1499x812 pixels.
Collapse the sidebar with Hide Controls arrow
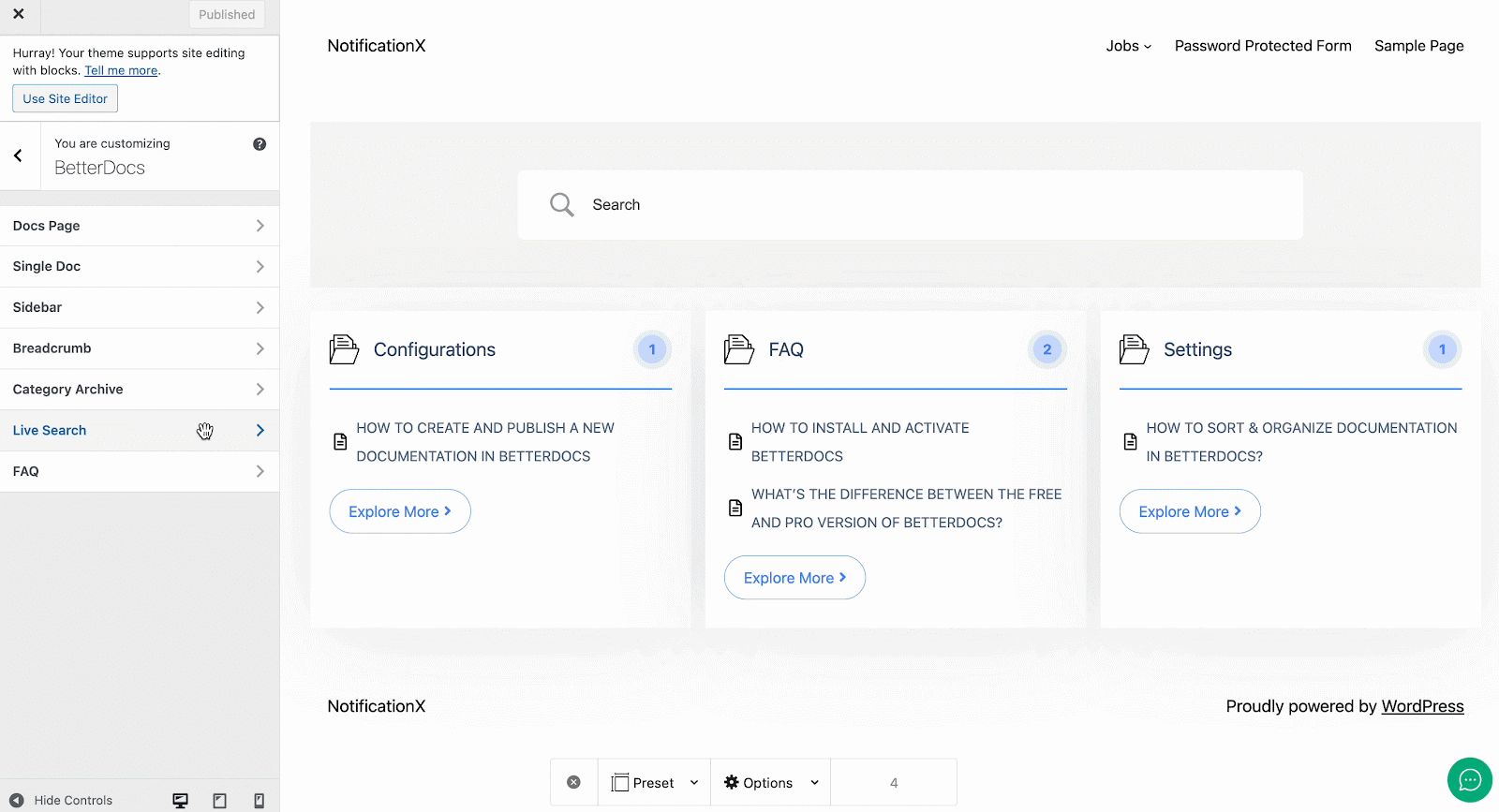[17, 801]
